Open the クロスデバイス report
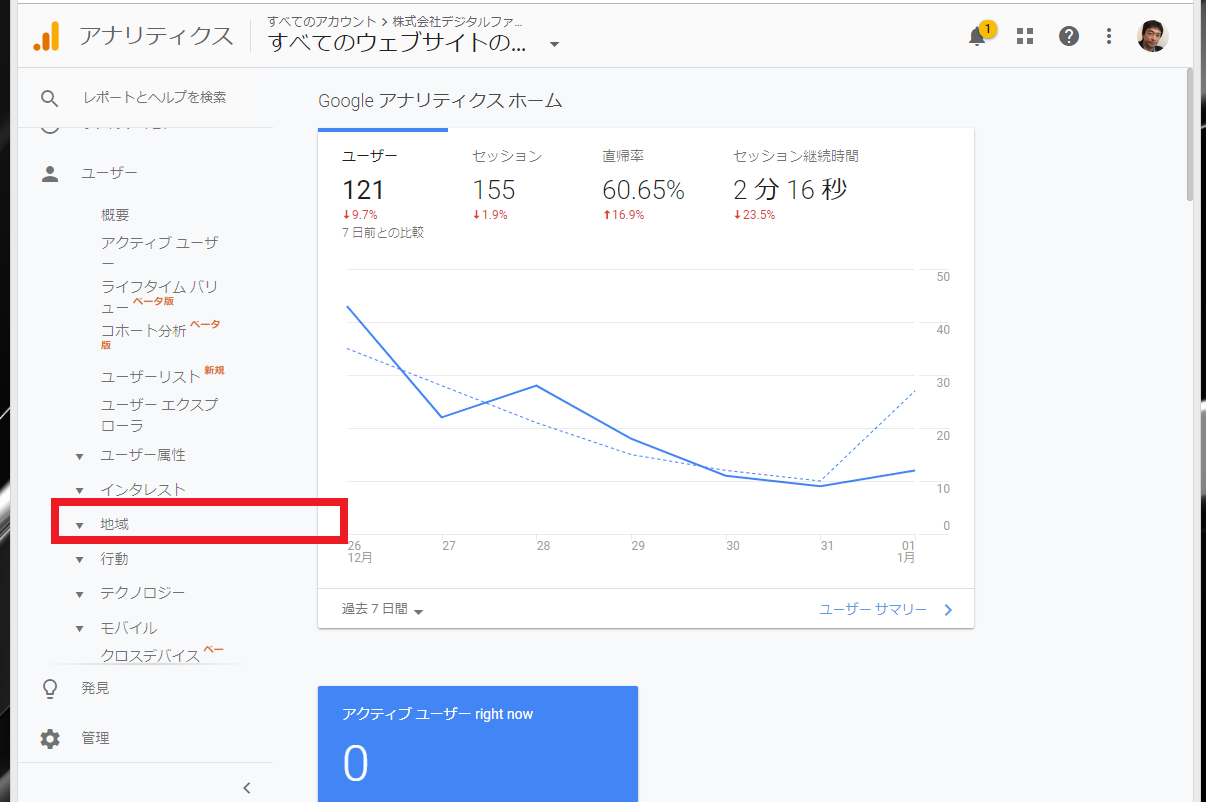Image resolution: width=1206 pixels, height=802 pixels. coord(150,656)
